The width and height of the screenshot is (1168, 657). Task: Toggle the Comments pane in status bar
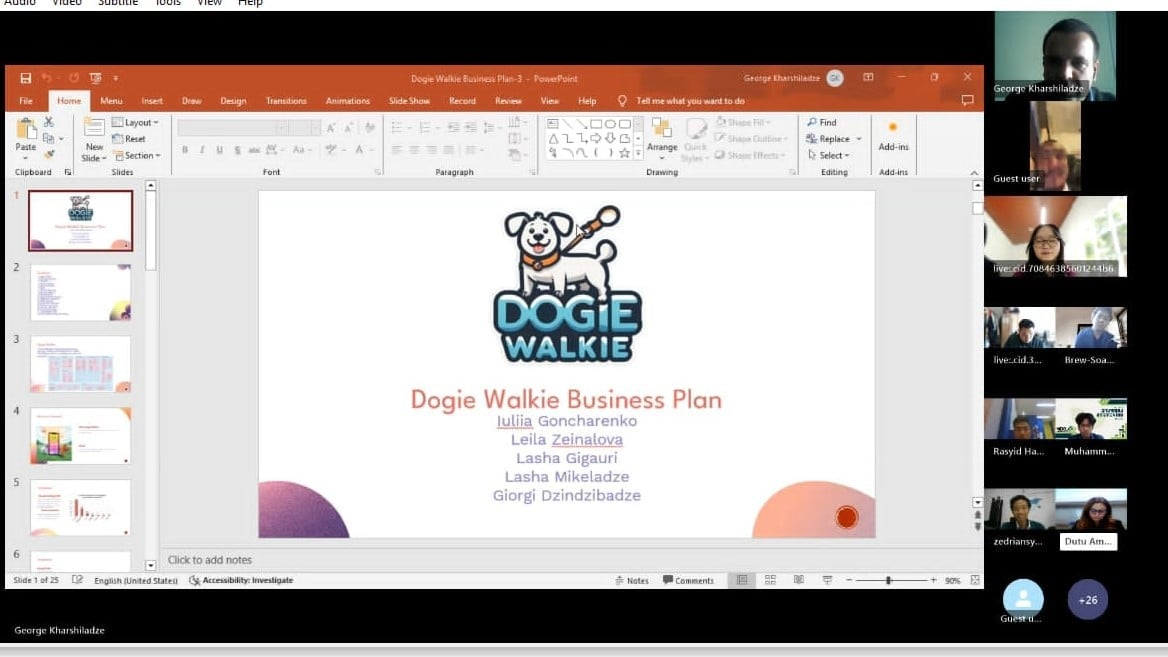(x=688, y=580)
